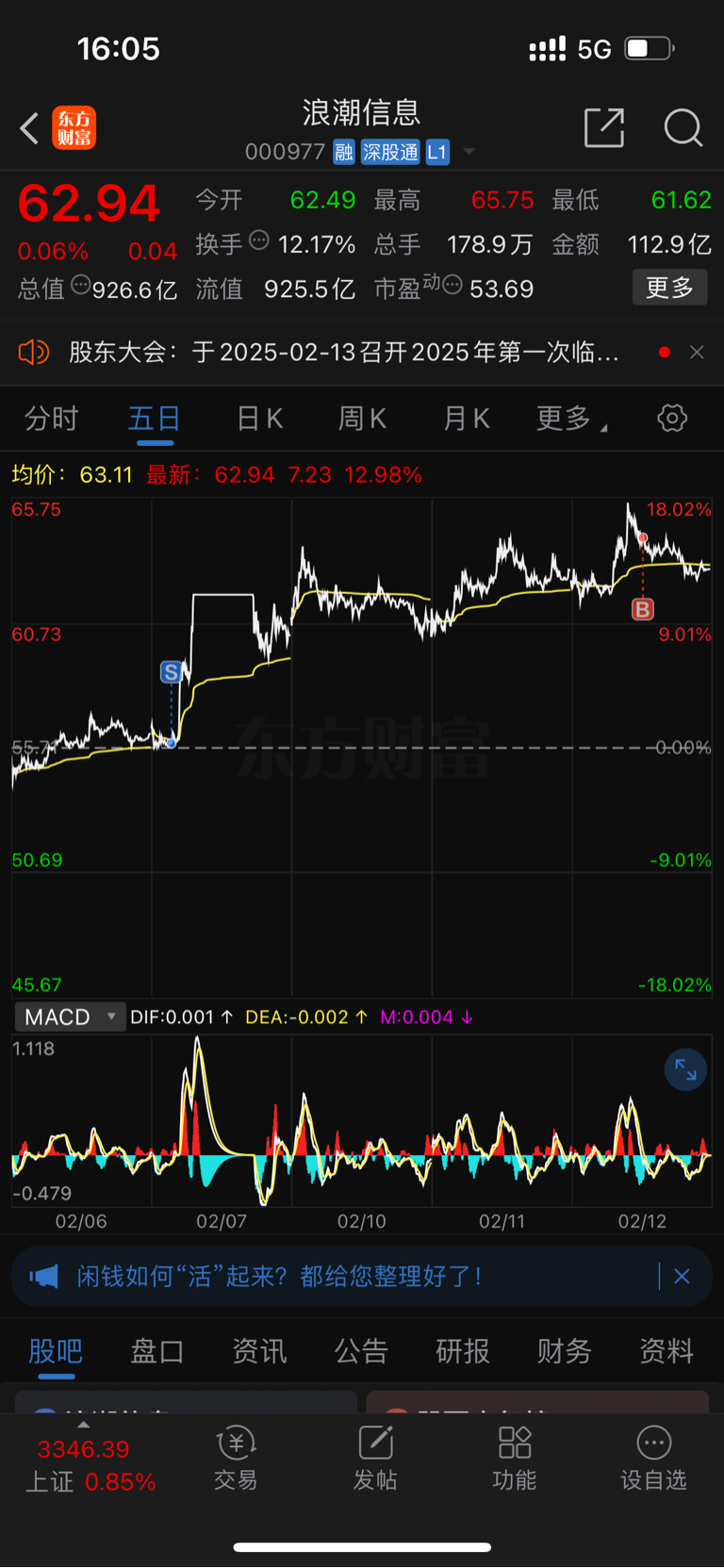This screenshot has height=1568, width=724.
Task: Open the 闲钱如何“活”起来 promo link
Action: click(x=279, y=1277)
